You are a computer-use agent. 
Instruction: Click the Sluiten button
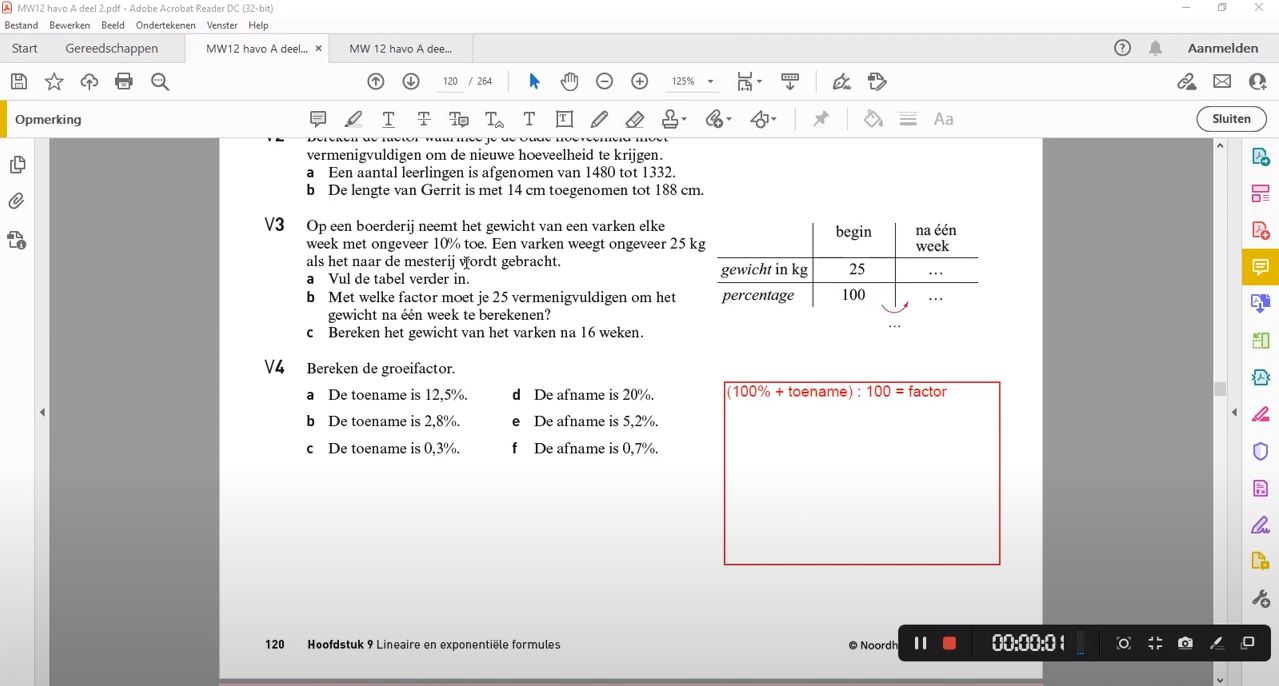pyautogui.click(x=1231, y=119)
